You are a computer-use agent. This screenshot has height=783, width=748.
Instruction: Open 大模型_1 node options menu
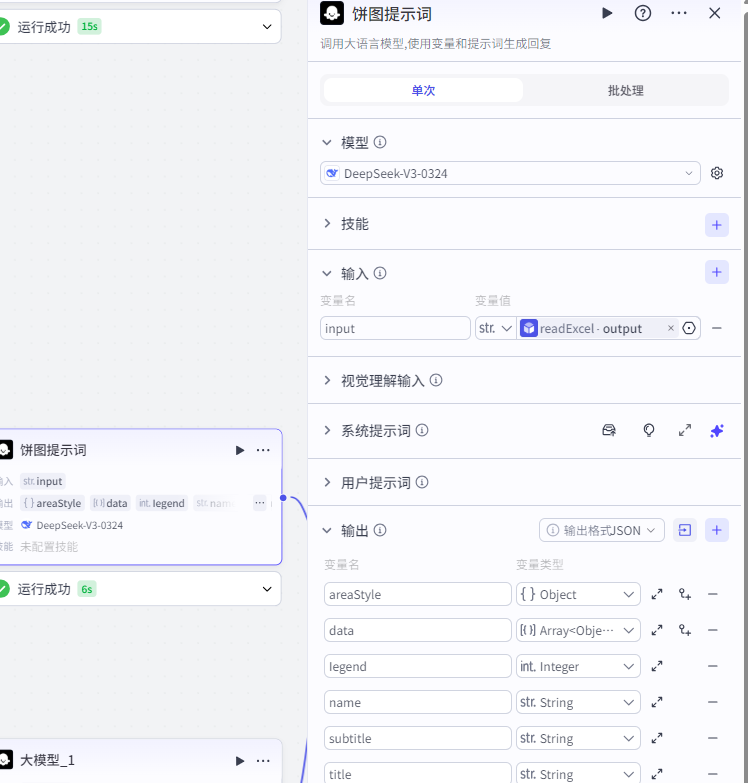coord(263,761)
